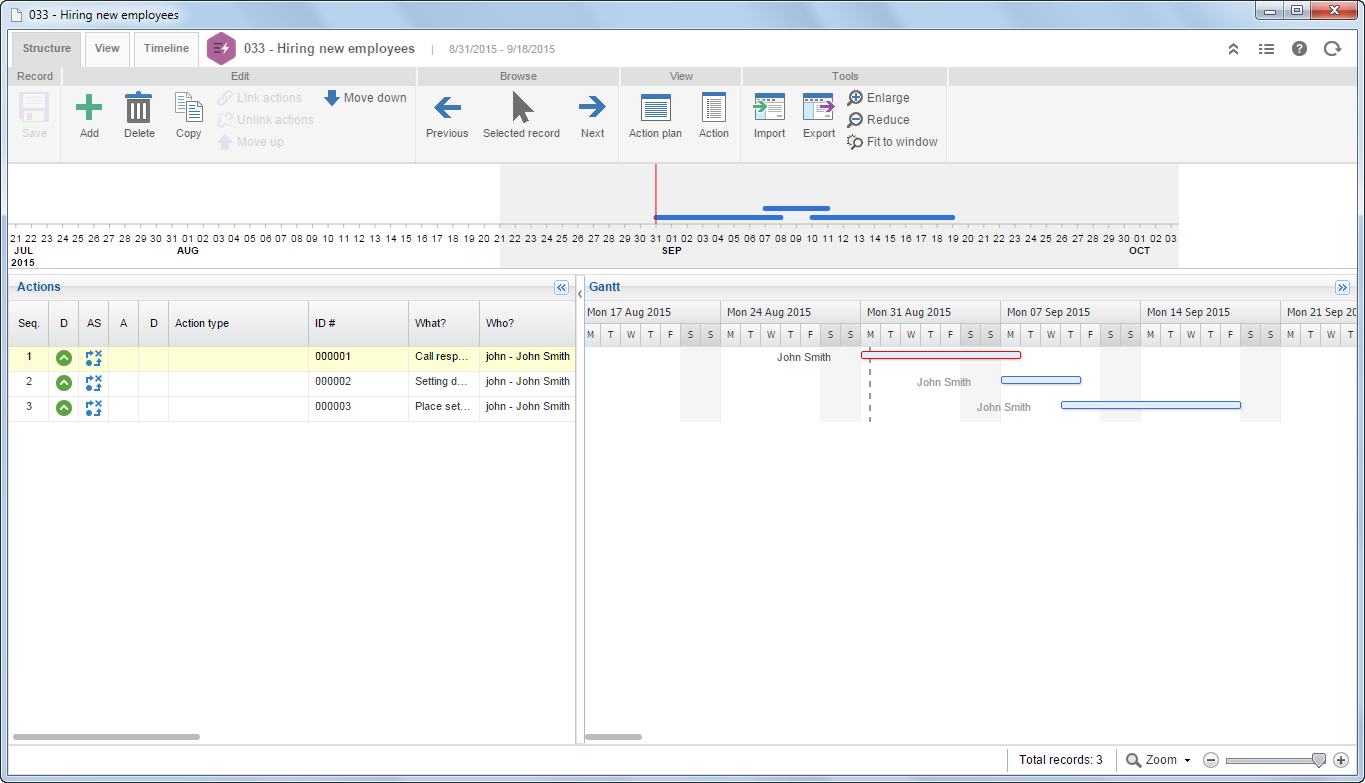
Task: Click the splitter arrow between Actions and Gantt
Action: (x=580, y=294)
